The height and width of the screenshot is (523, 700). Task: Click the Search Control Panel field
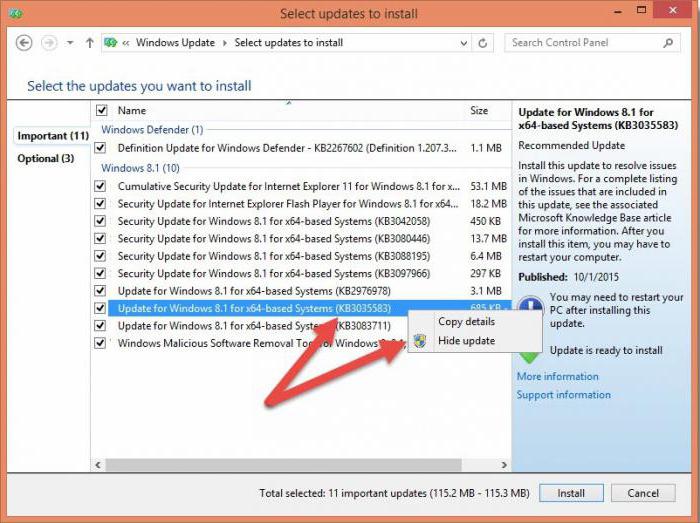coord(592,43)
